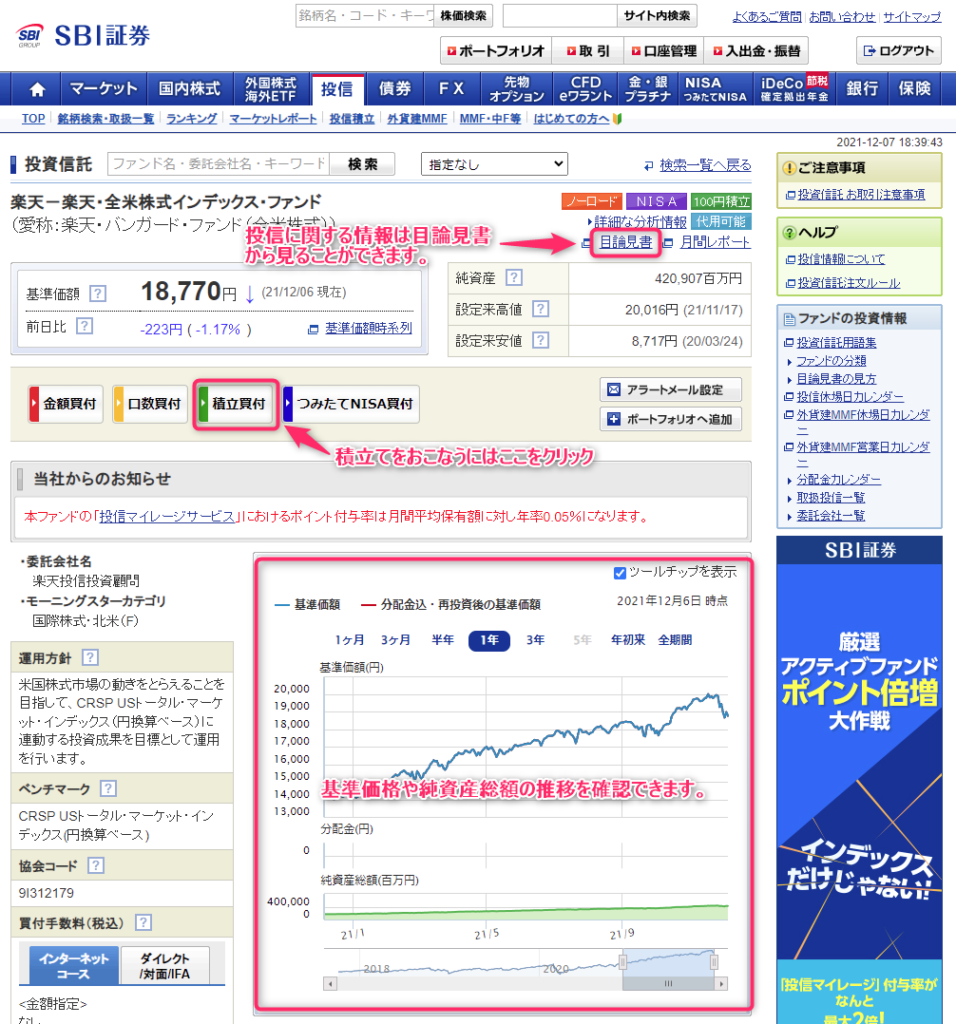Screen dimensions: 956x1024
Task: Select the 1ヶ月 chart period
Action: tap(349, 640)
